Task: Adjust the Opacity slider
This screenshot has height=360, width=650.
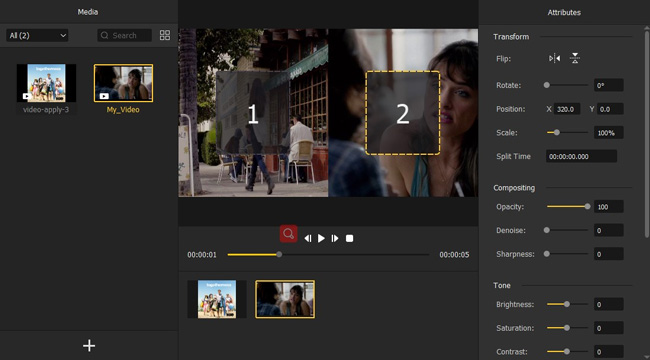Action: 567,206
